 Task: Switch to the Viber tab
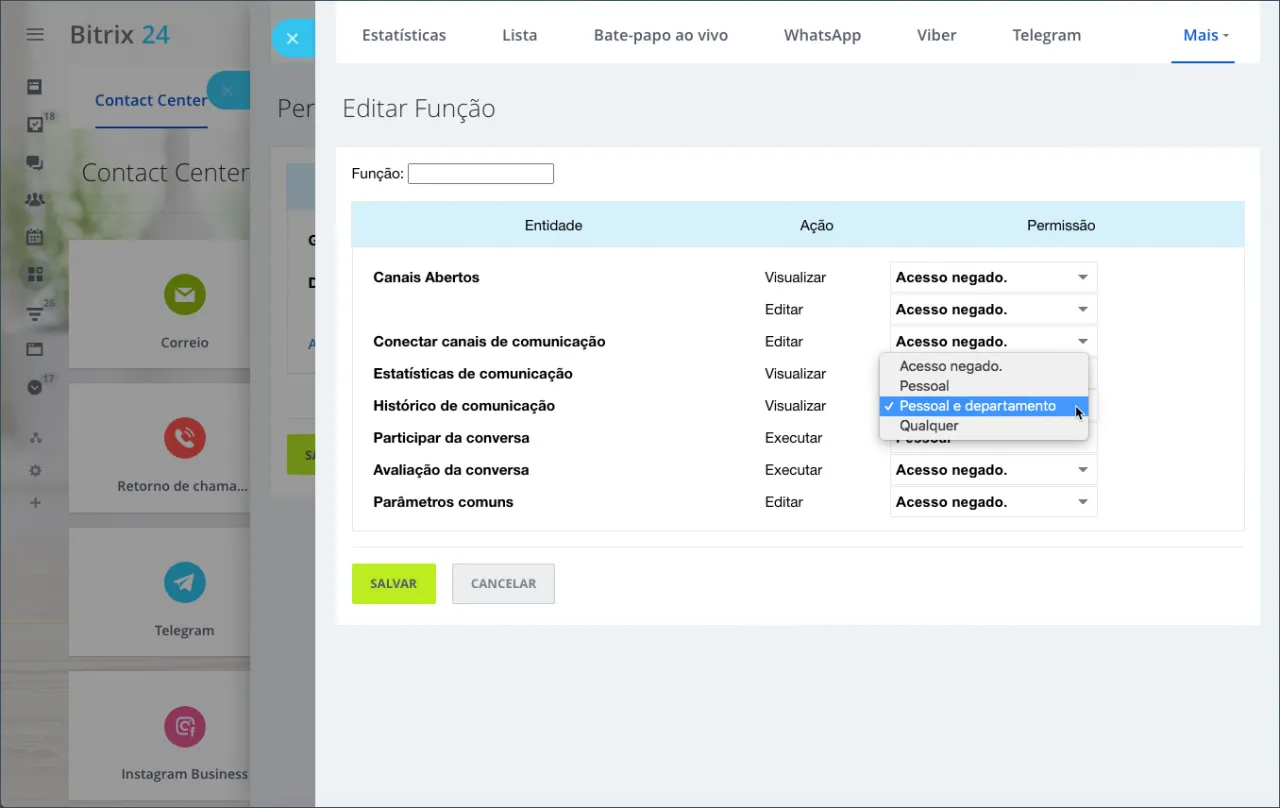point(937,35)
